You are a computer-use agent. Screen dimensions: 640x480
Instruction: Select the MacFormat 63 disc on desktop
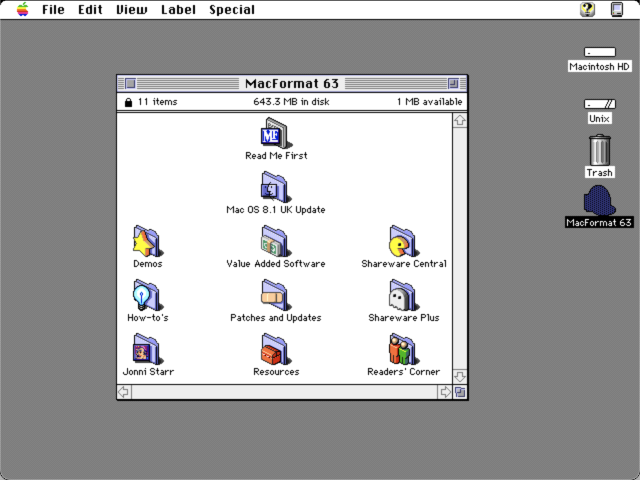click(599, 200)
